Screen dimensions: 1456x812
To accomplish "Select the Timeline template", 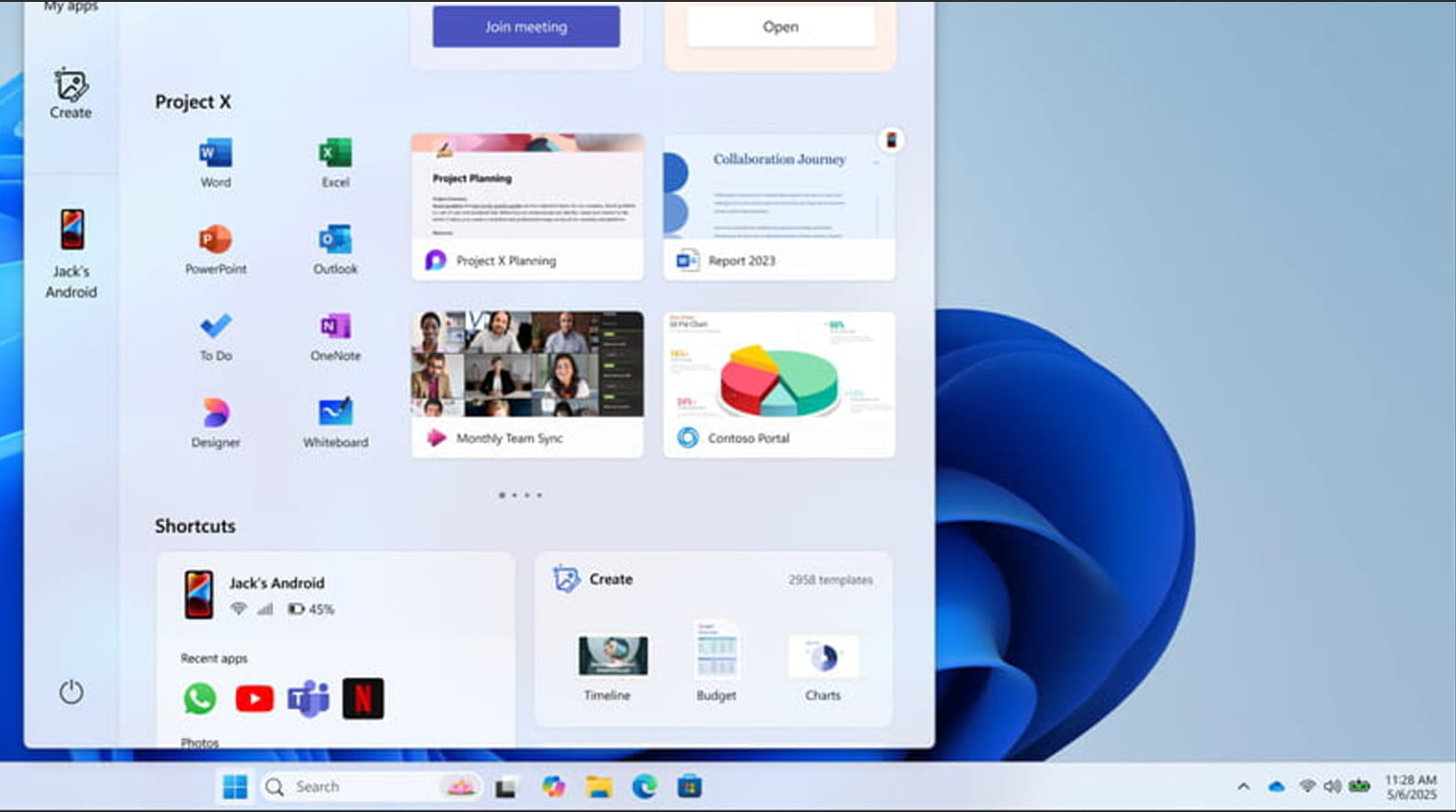I will point(613,669).
